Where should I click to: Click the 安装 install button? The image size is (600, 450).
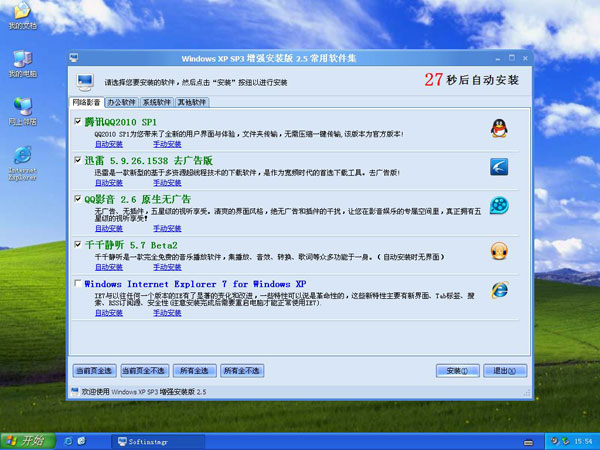(x=457, y=370)
